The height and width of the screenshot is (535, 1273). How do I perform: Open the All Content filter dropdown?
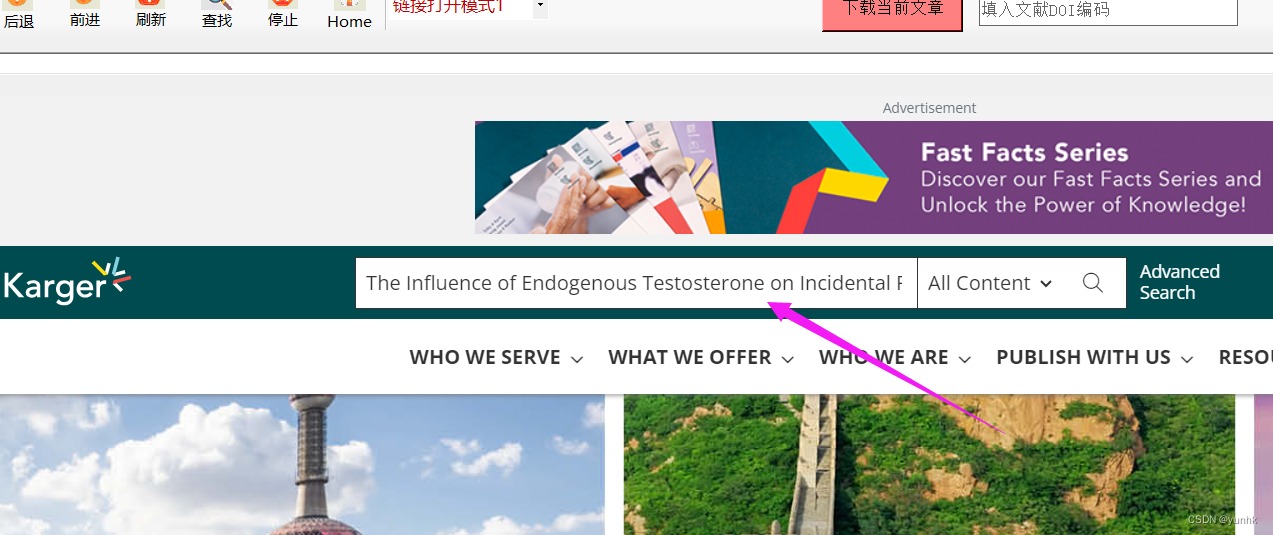tap(990, 283)
